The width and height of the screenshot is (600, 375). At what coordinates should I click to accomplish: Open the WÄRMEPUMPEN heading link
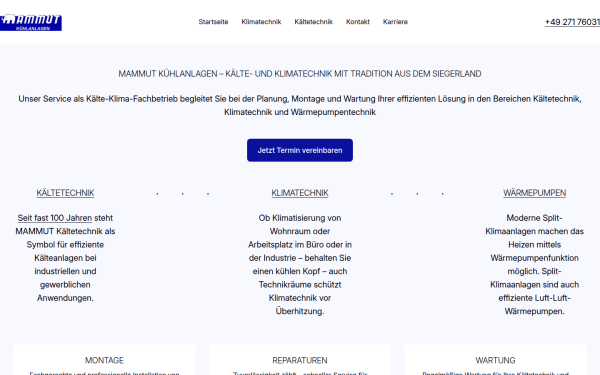(x=535, y=193)
